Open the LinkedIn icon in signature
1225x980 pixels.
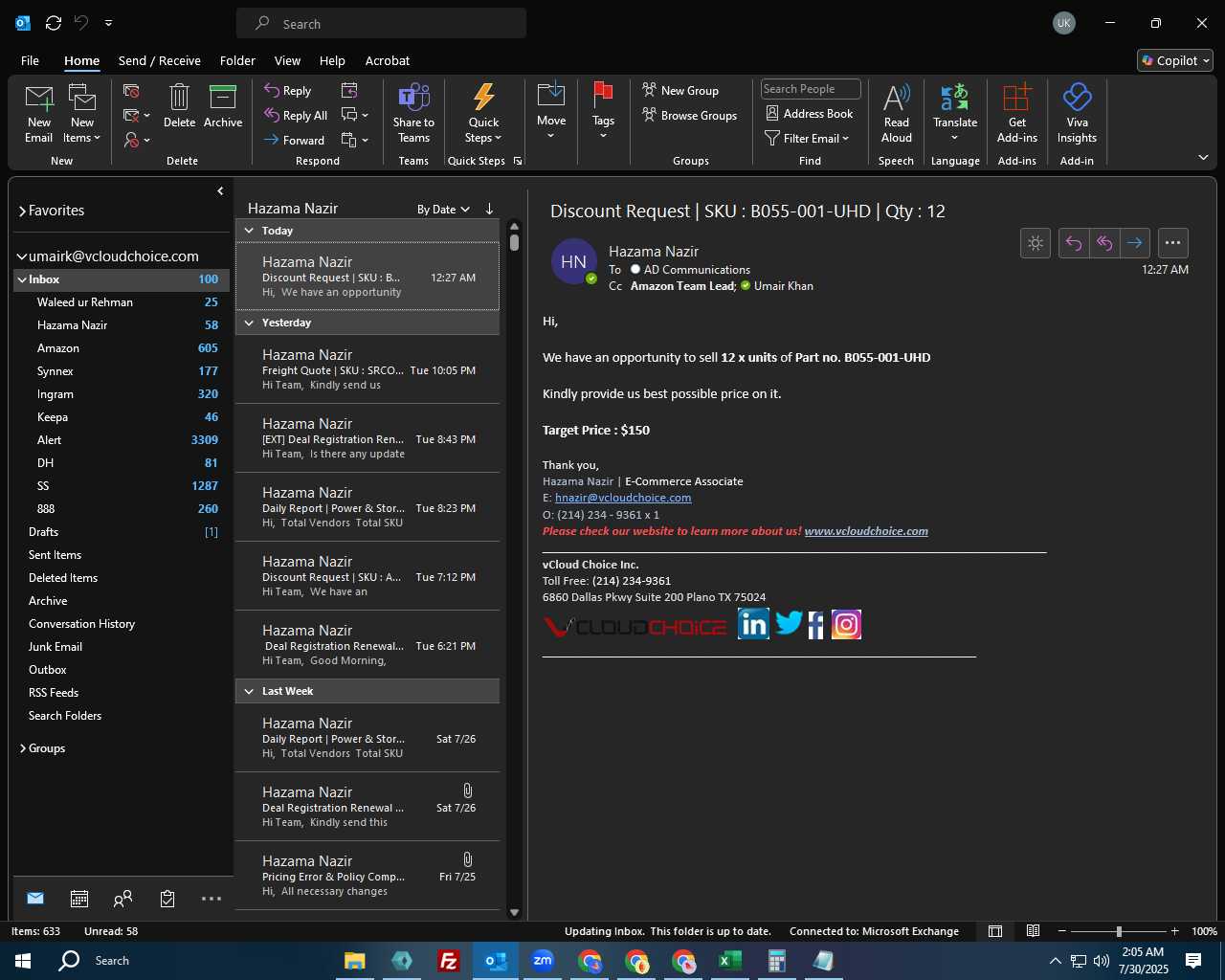[x=753, y=624]
